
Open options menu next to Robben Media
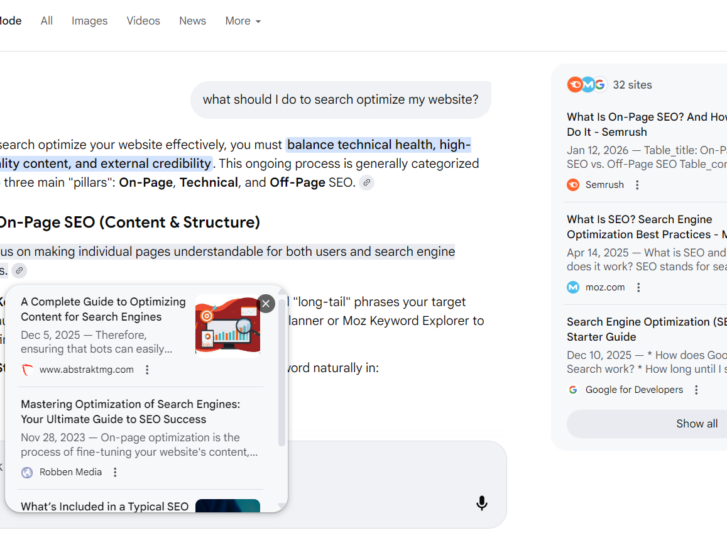pos(115,472)
